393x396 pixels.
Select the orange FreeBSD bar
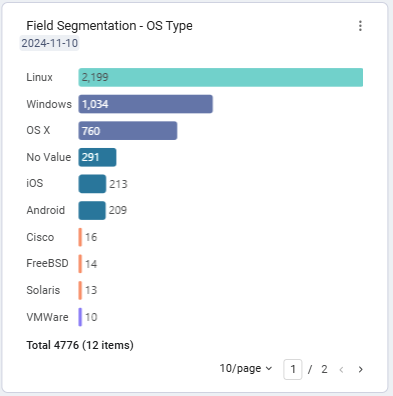[x=80, y=264]
